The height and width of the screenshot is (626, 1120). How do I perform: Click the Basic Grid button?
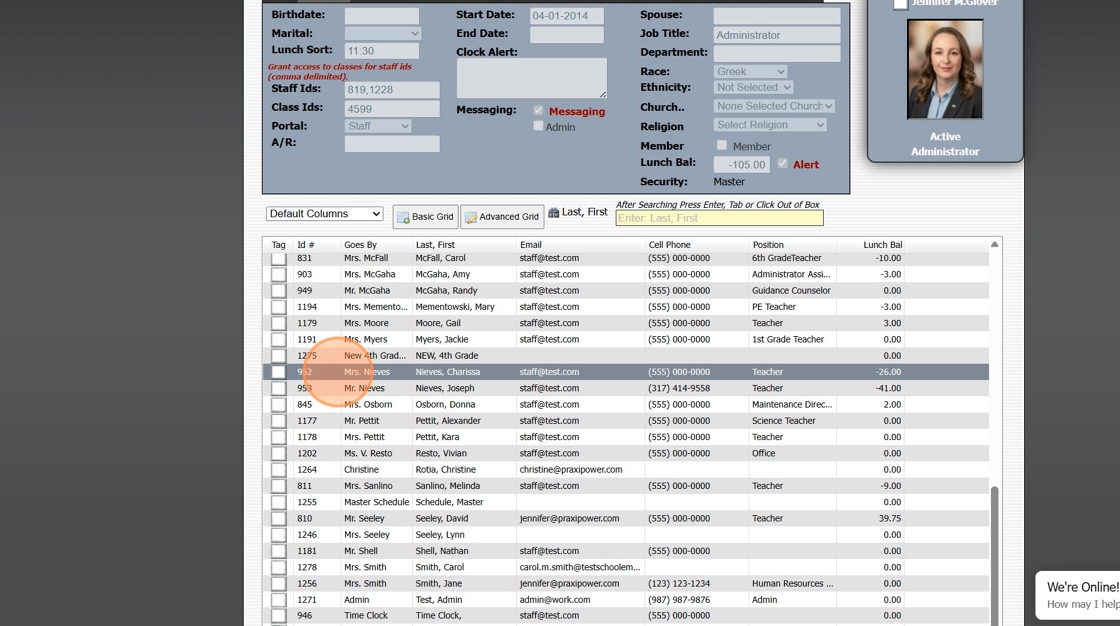(x=425, y=217)
